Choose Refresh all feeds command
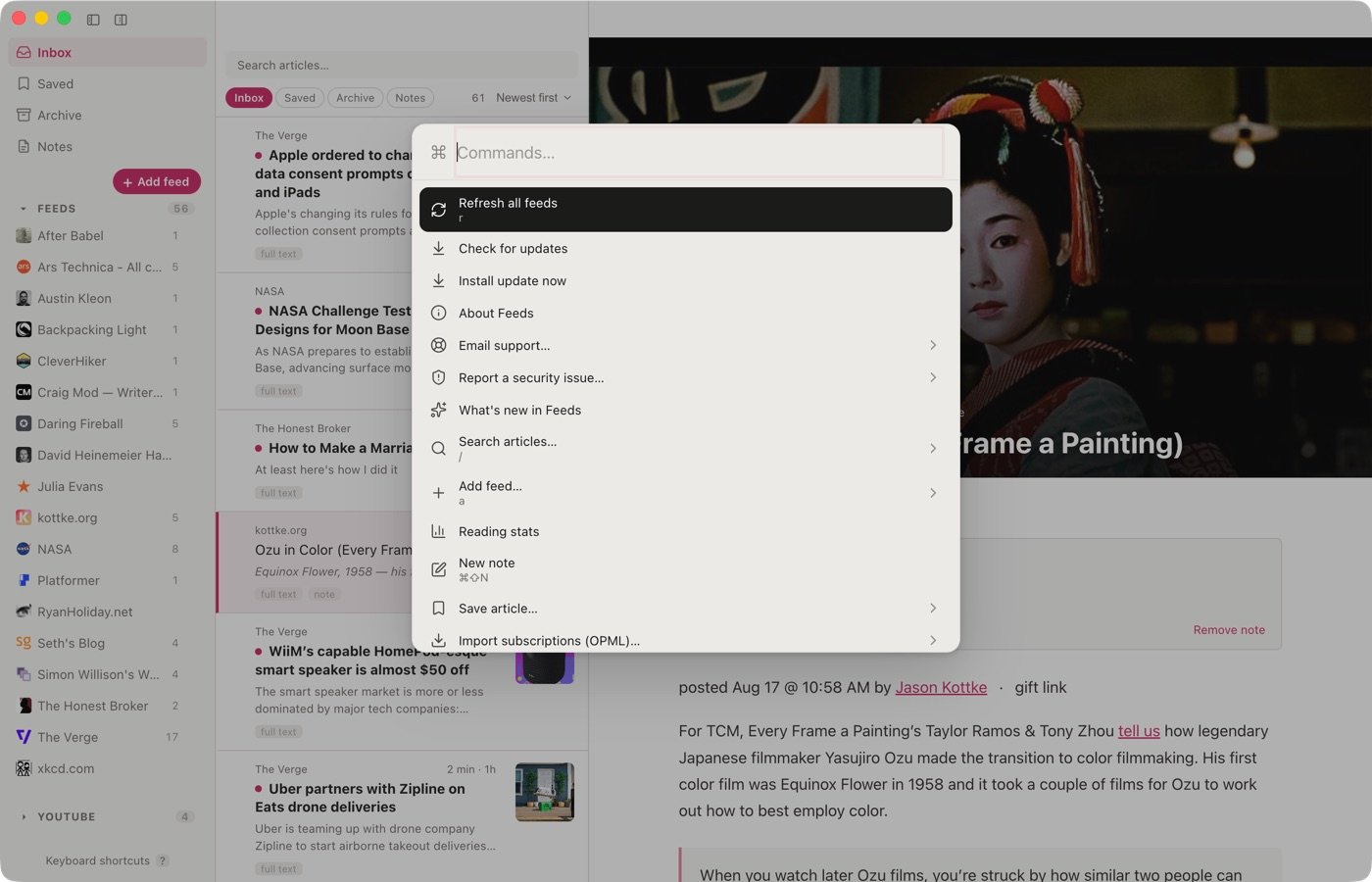This screenshot has height=882, width=1372. pos(686,210)
